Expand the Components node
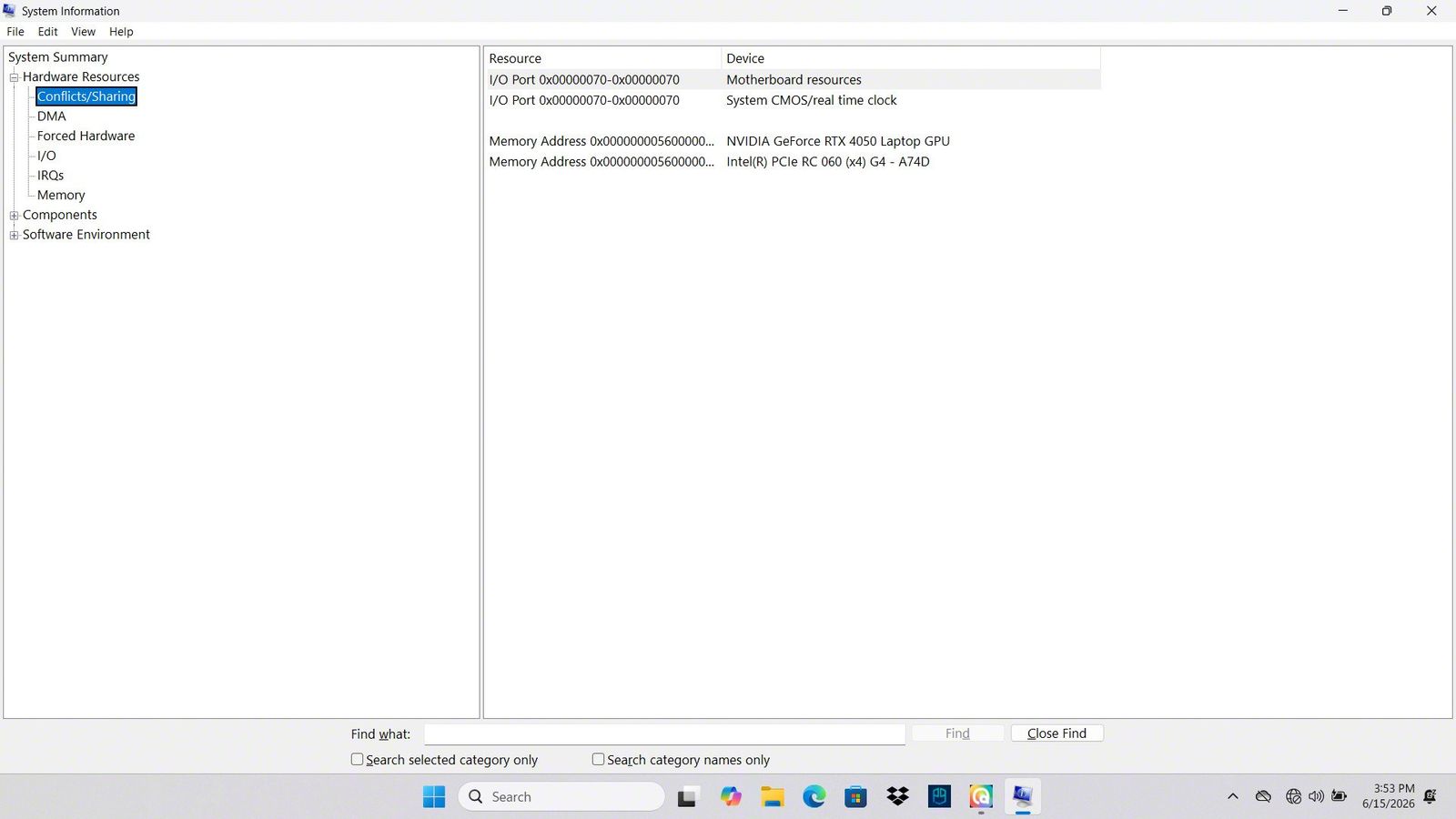This screenshot has width=1456, height=819. click(x=14, y=216)
